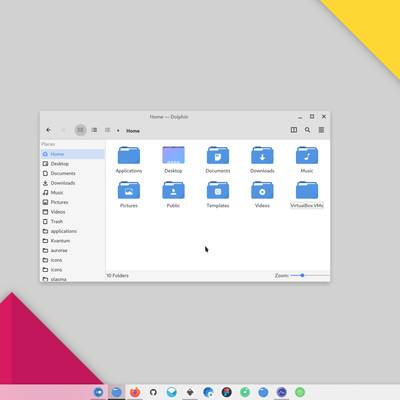Click the Templates folder name text
The image size is (400, 400).
click(218, 206)
